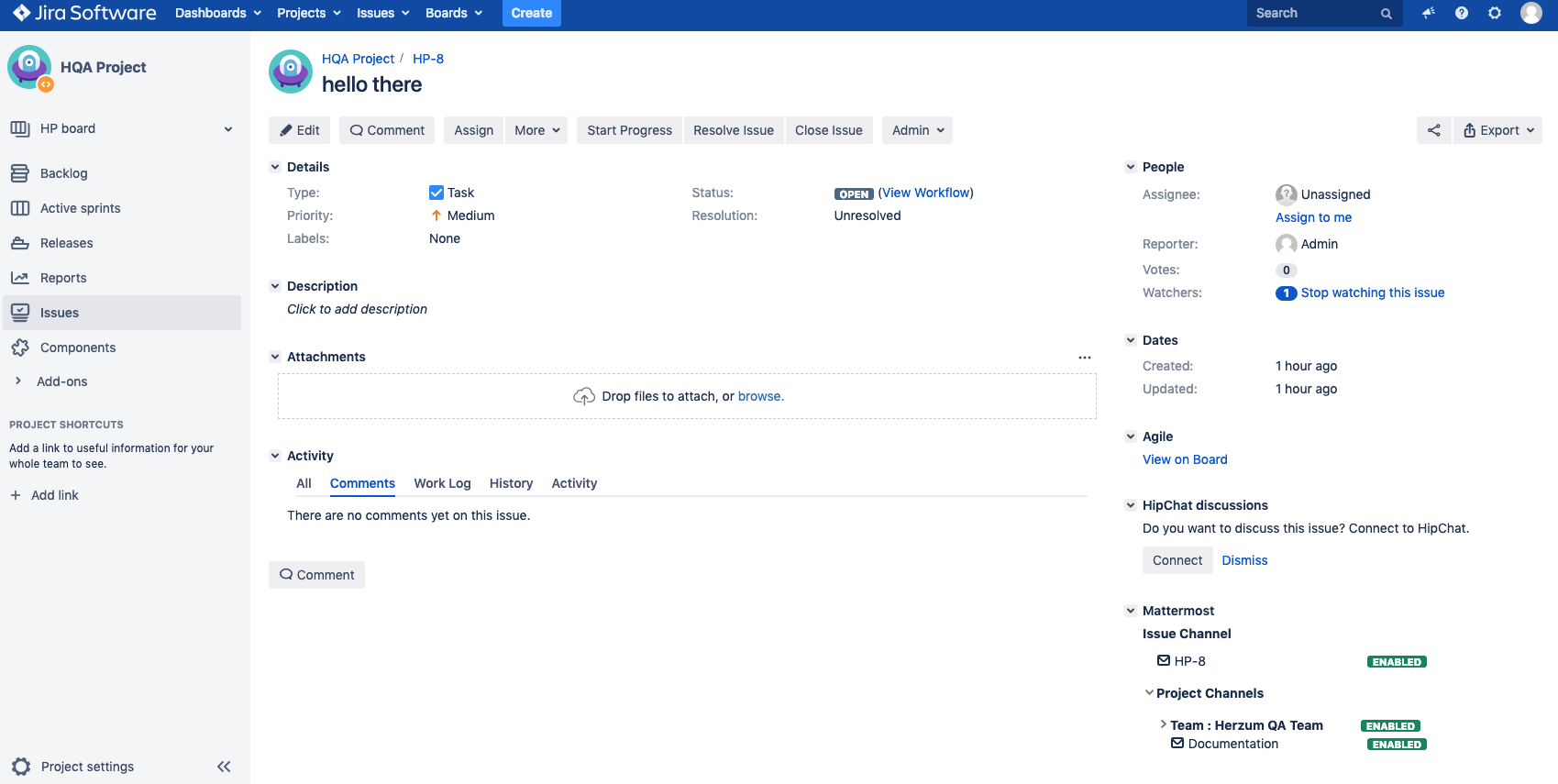The image size is (1558, 784).
Task: Click the Documentation channel envelope icon
Action: [x=1177, y=743]
